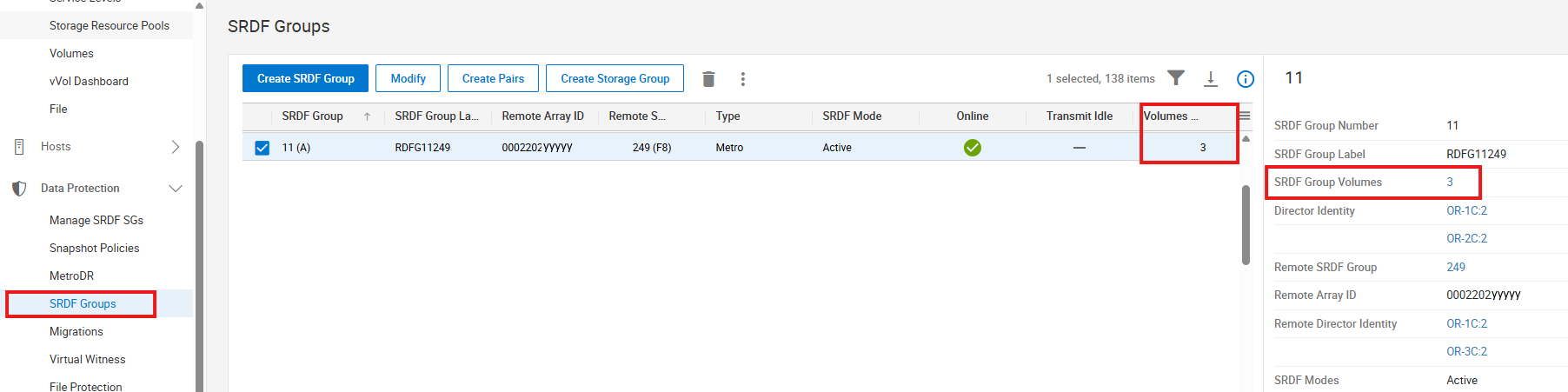This screenshot has height=392, width=1568.
Task: Open SRDF Groups in sidebar
Action: tap(83, 304)
